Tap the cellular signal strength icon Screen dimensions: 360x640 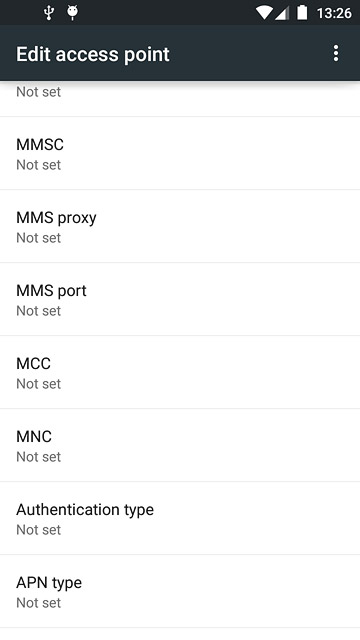click(x=282, y=13)
